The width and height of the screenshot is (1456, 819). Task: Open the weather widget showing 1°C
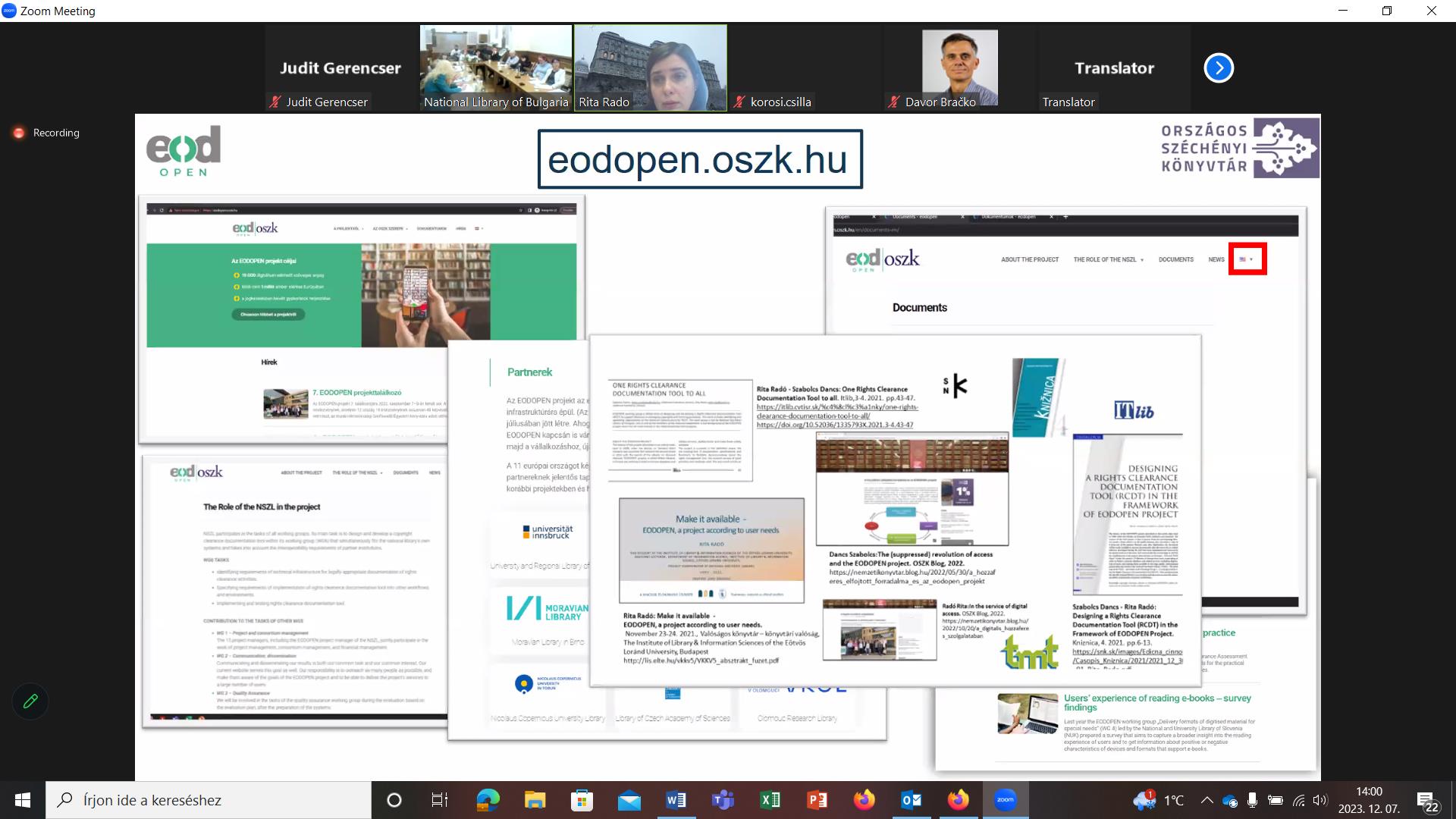click(1159, 800)
